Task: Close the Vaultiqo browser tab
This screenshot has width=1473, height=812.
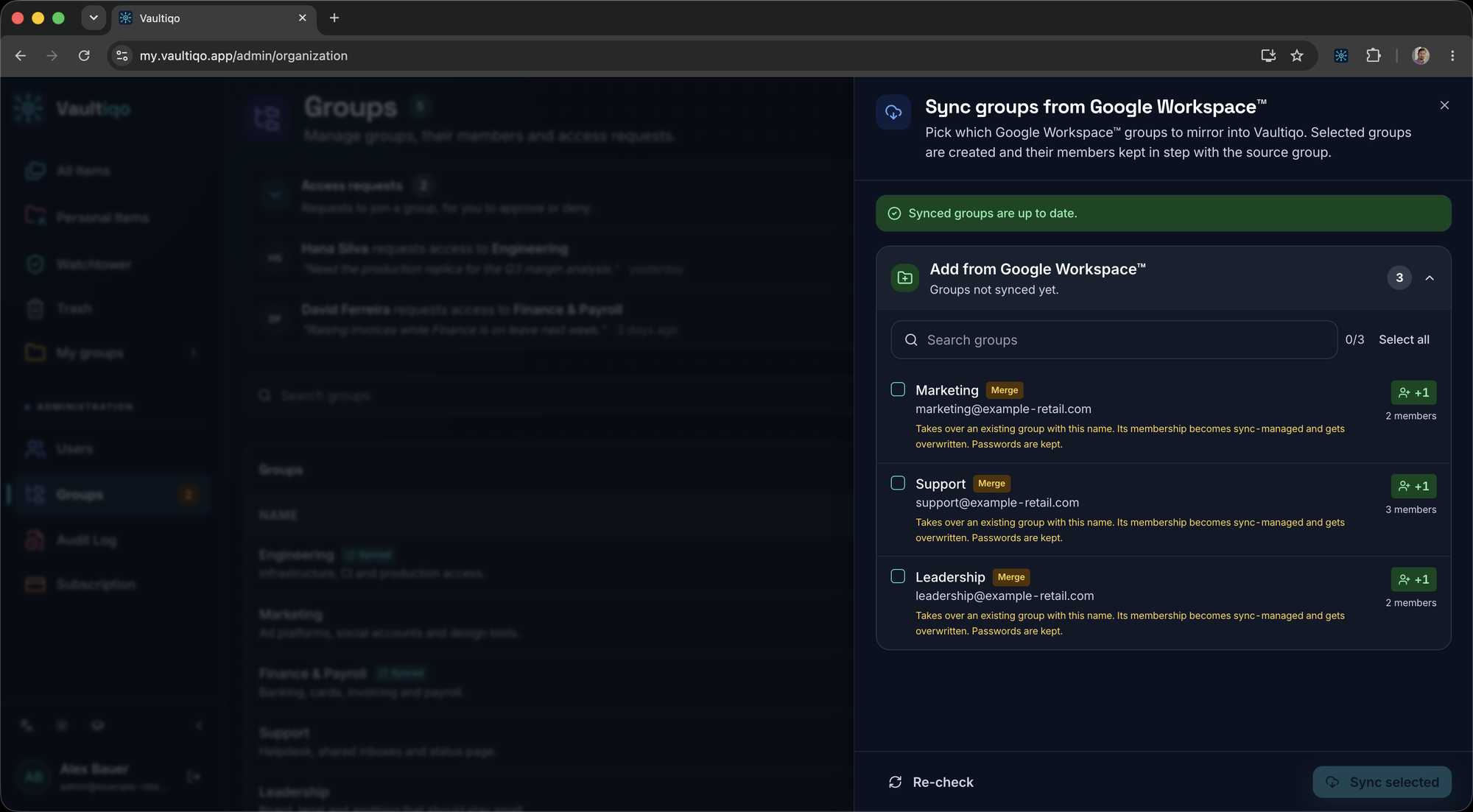Action: 303,18
